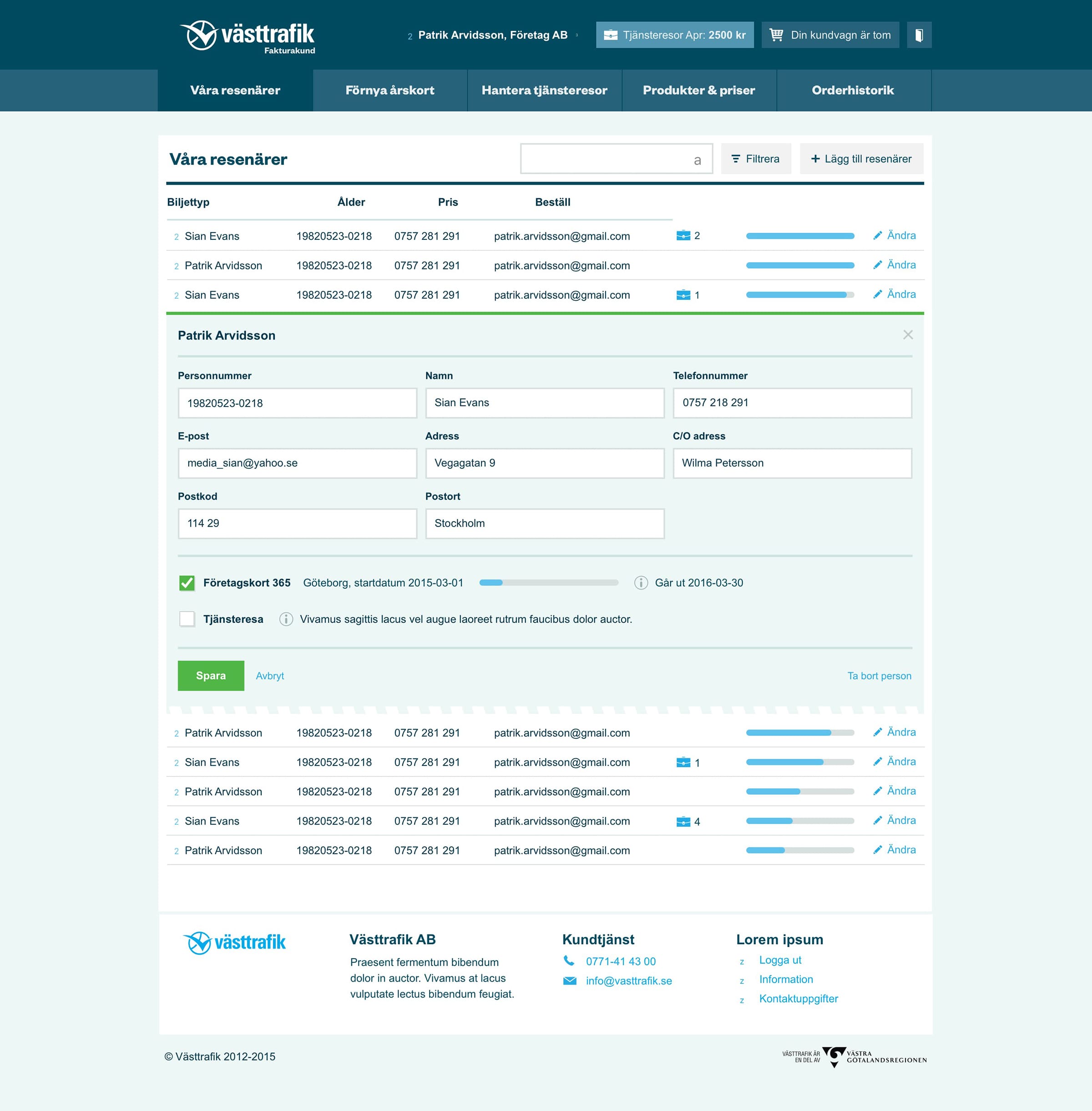1092x1111 pixels.
Task: Click the info icon next to Går ut 2016-03-30
Action: (641, 583)
